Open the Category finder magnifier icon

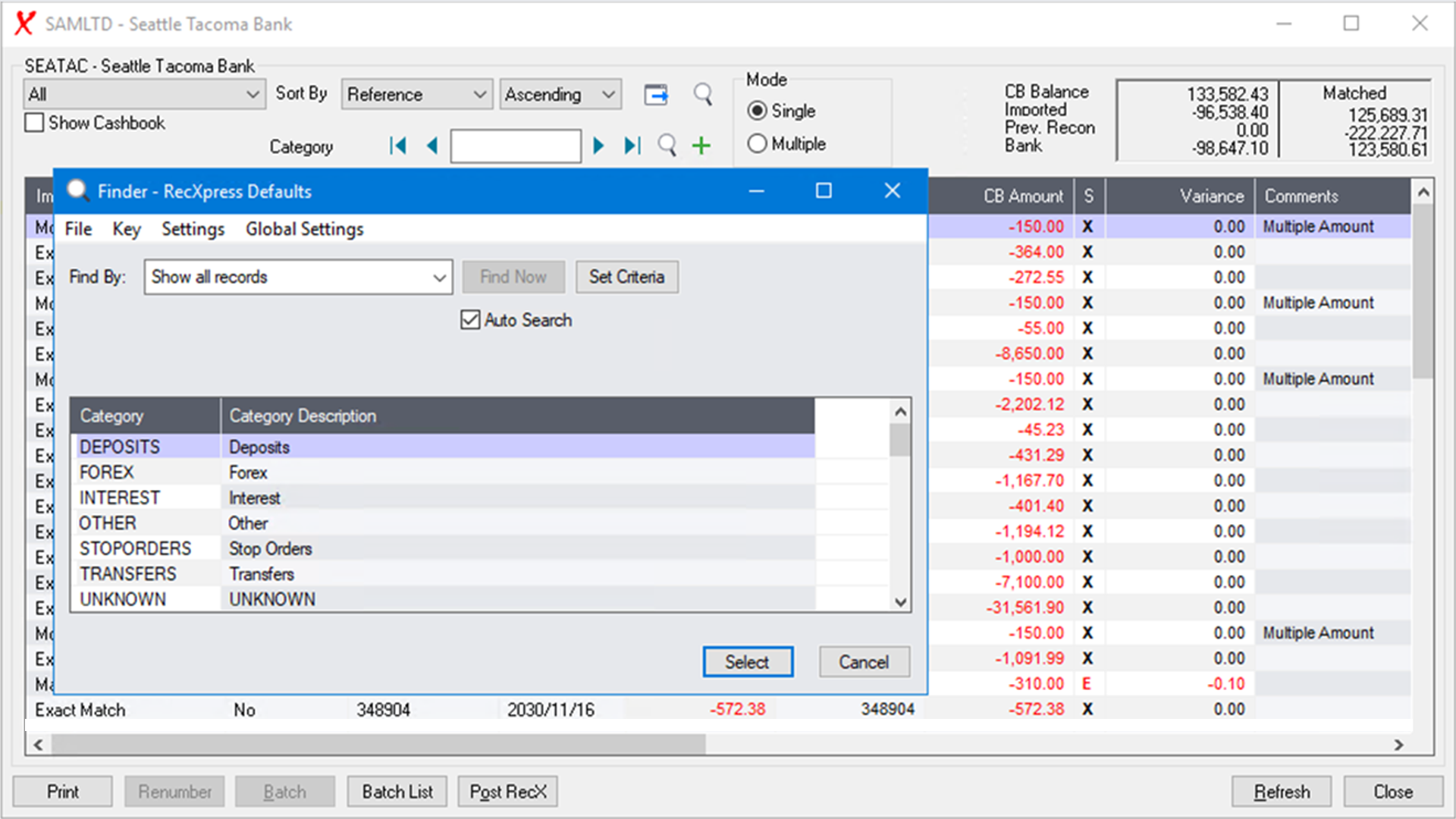tap(667, 146)
